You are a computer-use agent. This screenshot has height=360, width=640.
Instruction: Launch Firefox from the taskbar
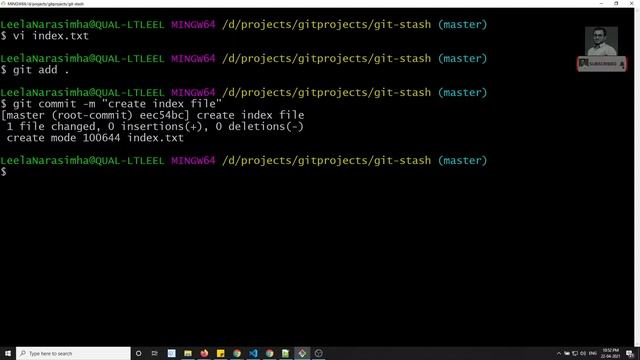pyautogui.click(x=204, y=353)
